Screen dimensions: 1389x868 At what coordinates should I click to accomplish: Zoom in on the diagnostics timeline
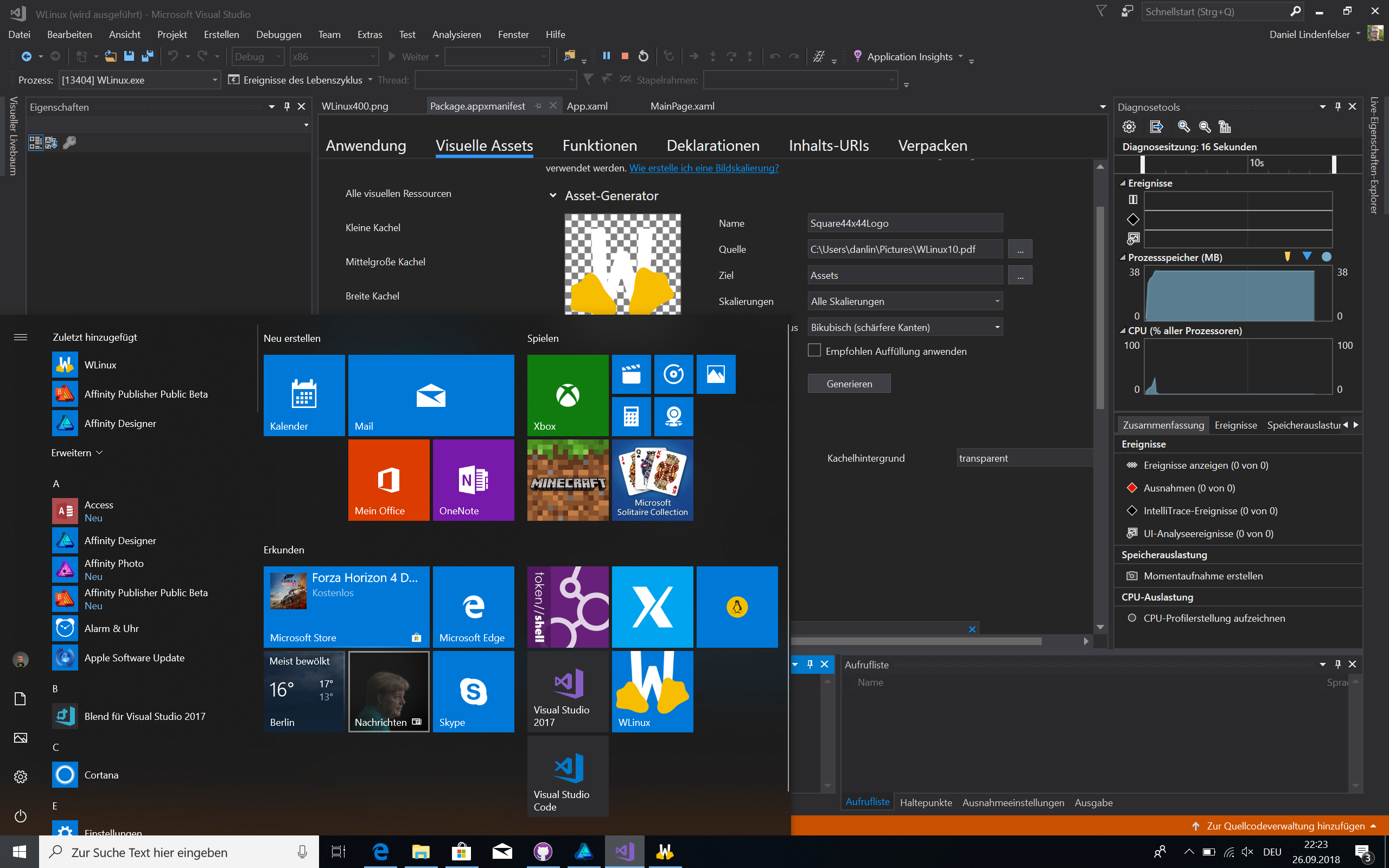click(x=1183, y=127)
